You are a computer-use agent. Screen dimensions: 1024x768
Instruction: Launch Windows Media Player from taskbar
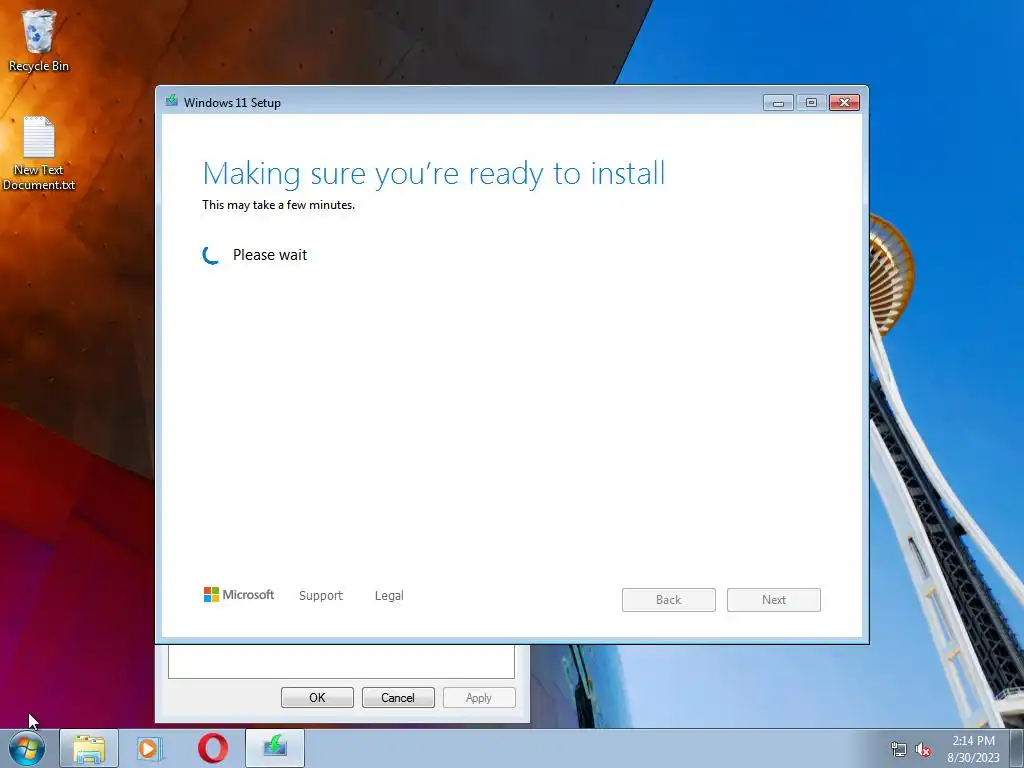coord(149,748)
